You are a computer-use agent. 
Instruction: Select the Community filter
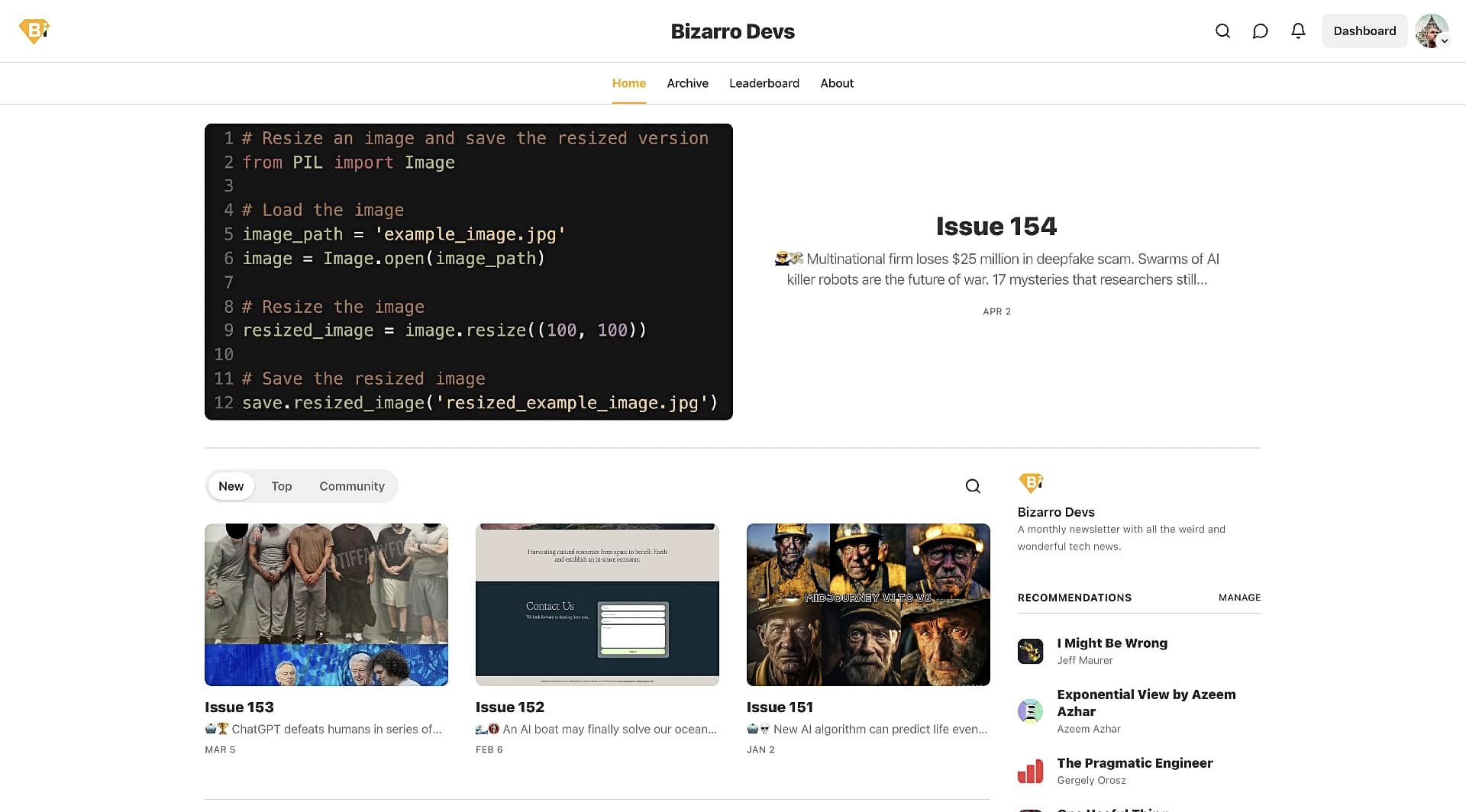coord(351,486)
